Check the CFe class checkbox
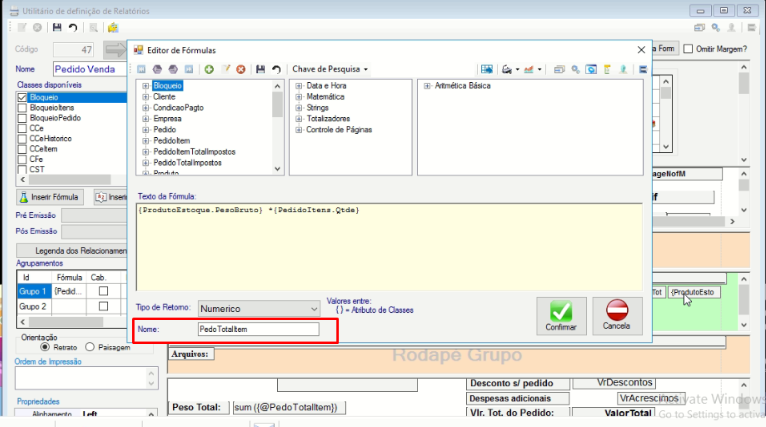766x427 pixels. click(x=22, y=159)
